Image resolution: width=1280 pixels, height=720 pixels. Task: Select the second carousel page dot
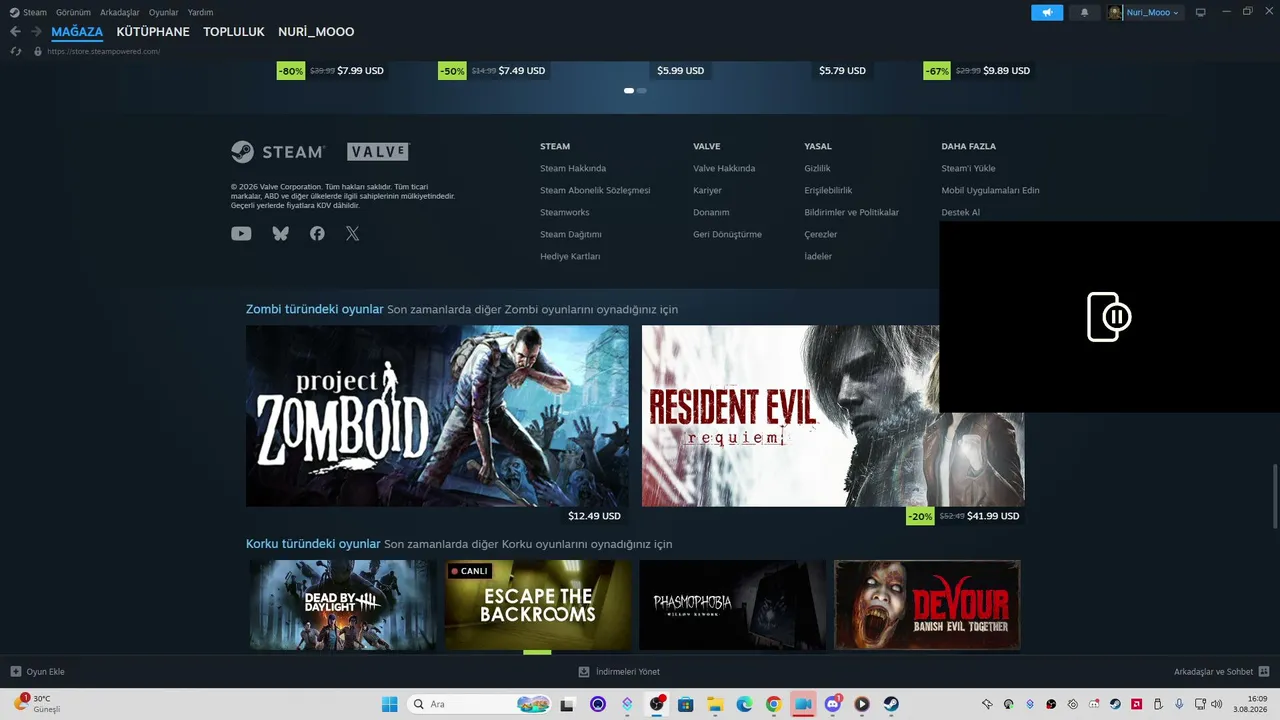tap(642, 91)
